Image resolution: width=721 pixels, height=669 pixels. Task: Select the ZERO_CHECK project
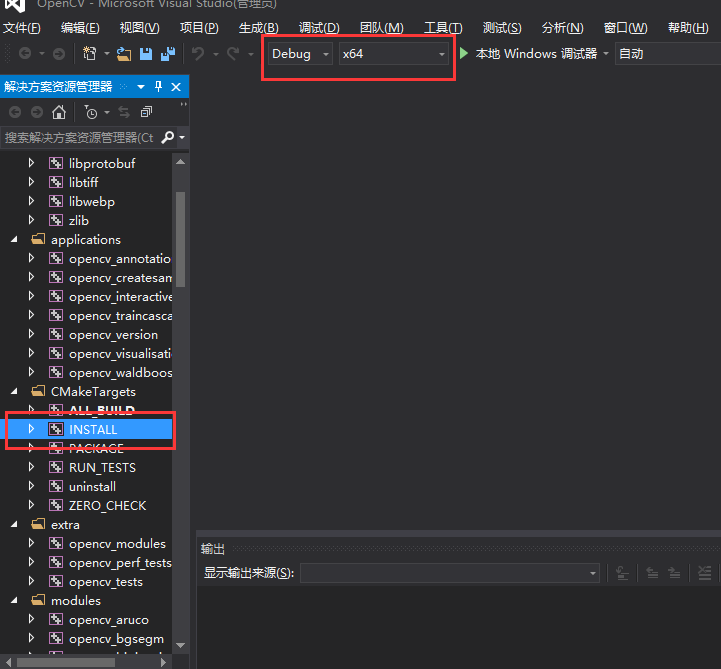(x=107, y=506)
